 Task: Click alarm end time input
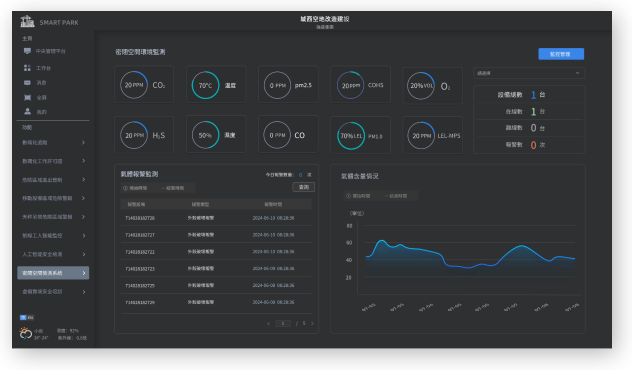pos(174,188)
